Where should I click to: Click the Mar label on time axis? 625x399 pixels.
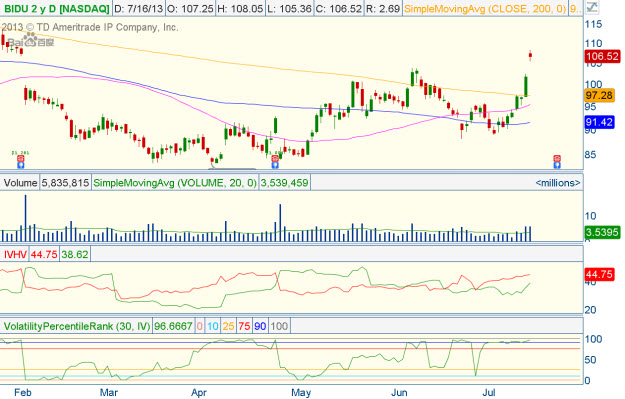point(108,393)
